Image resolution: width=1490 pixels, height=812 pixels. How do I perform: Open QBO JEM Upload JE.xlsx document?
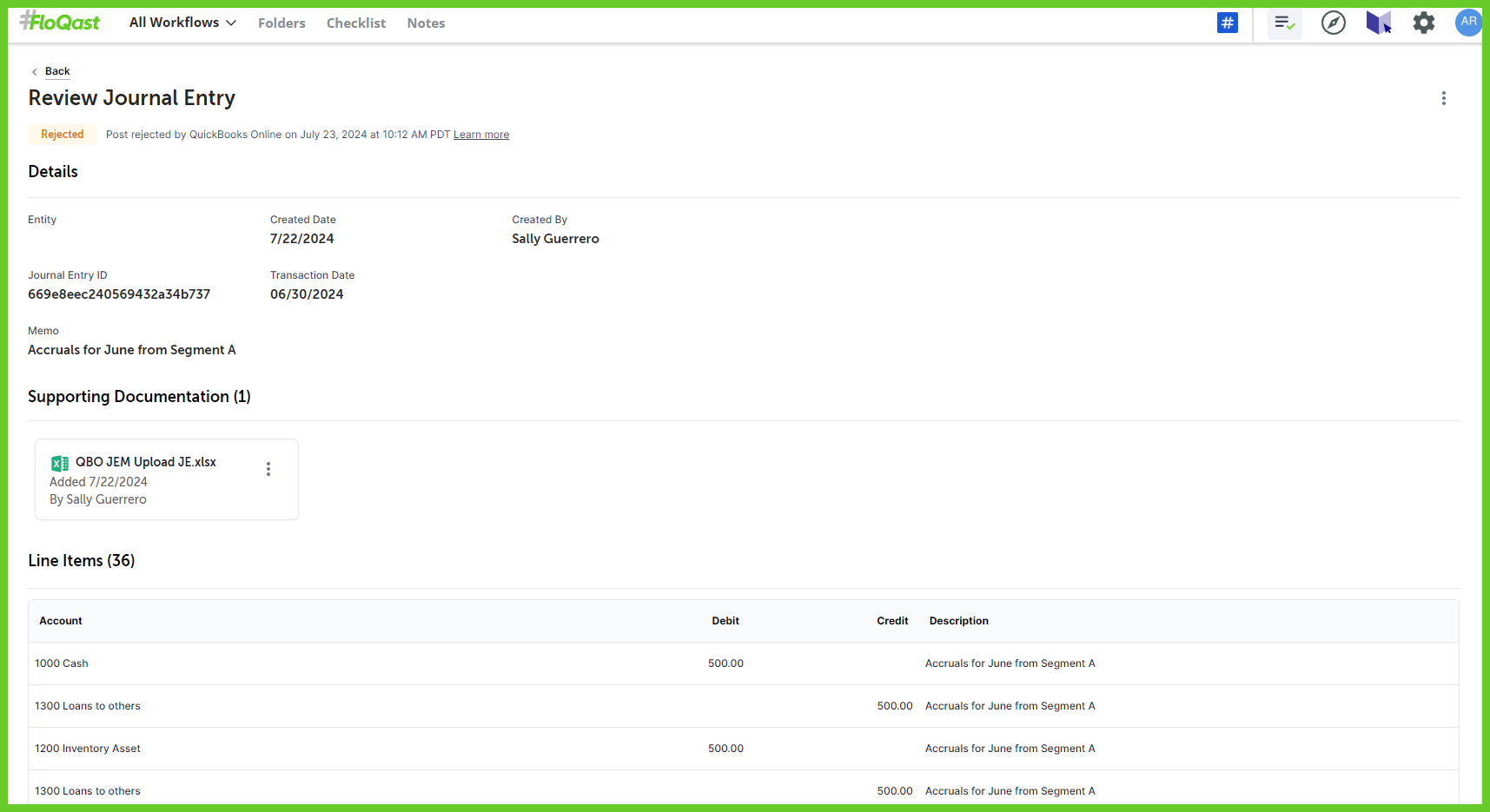[146, 462]
